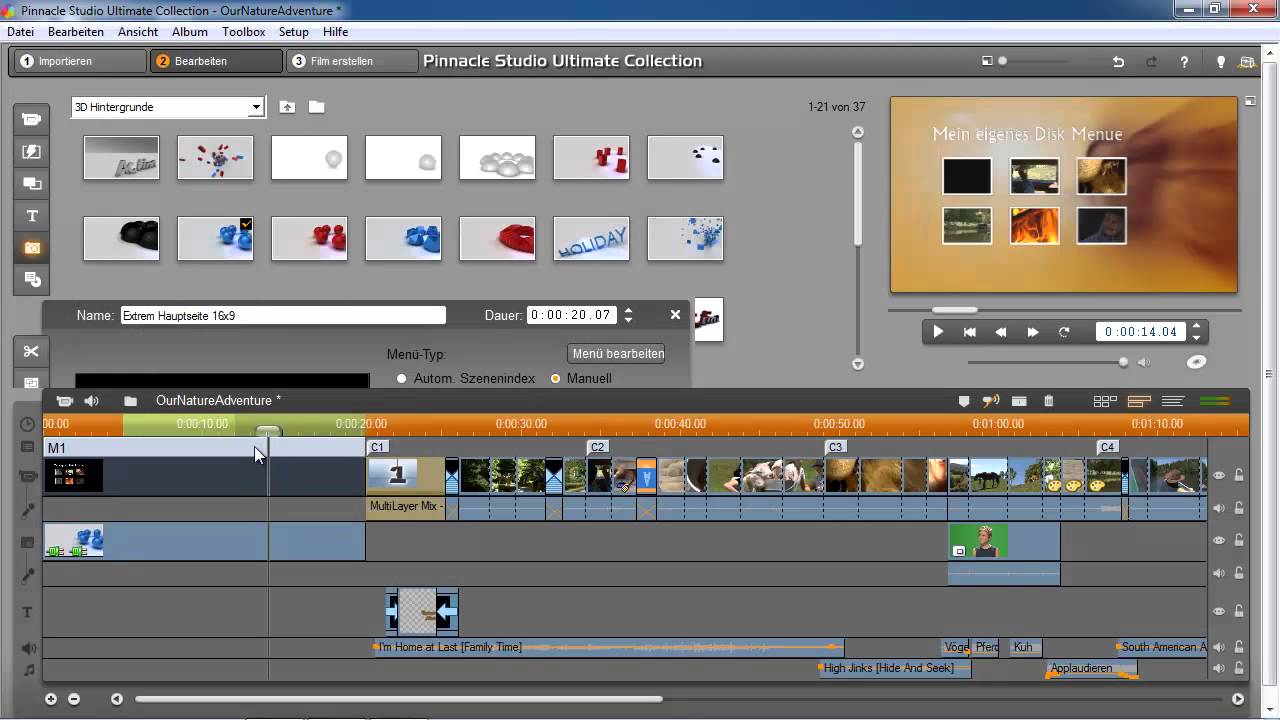Select the Manuell radio button
This screenshot has height=720, width=1280.
[556, 379]
